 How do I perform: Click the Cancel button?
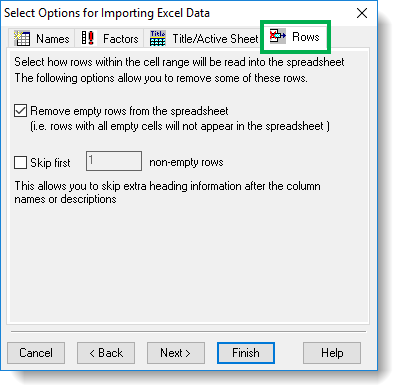36,353
